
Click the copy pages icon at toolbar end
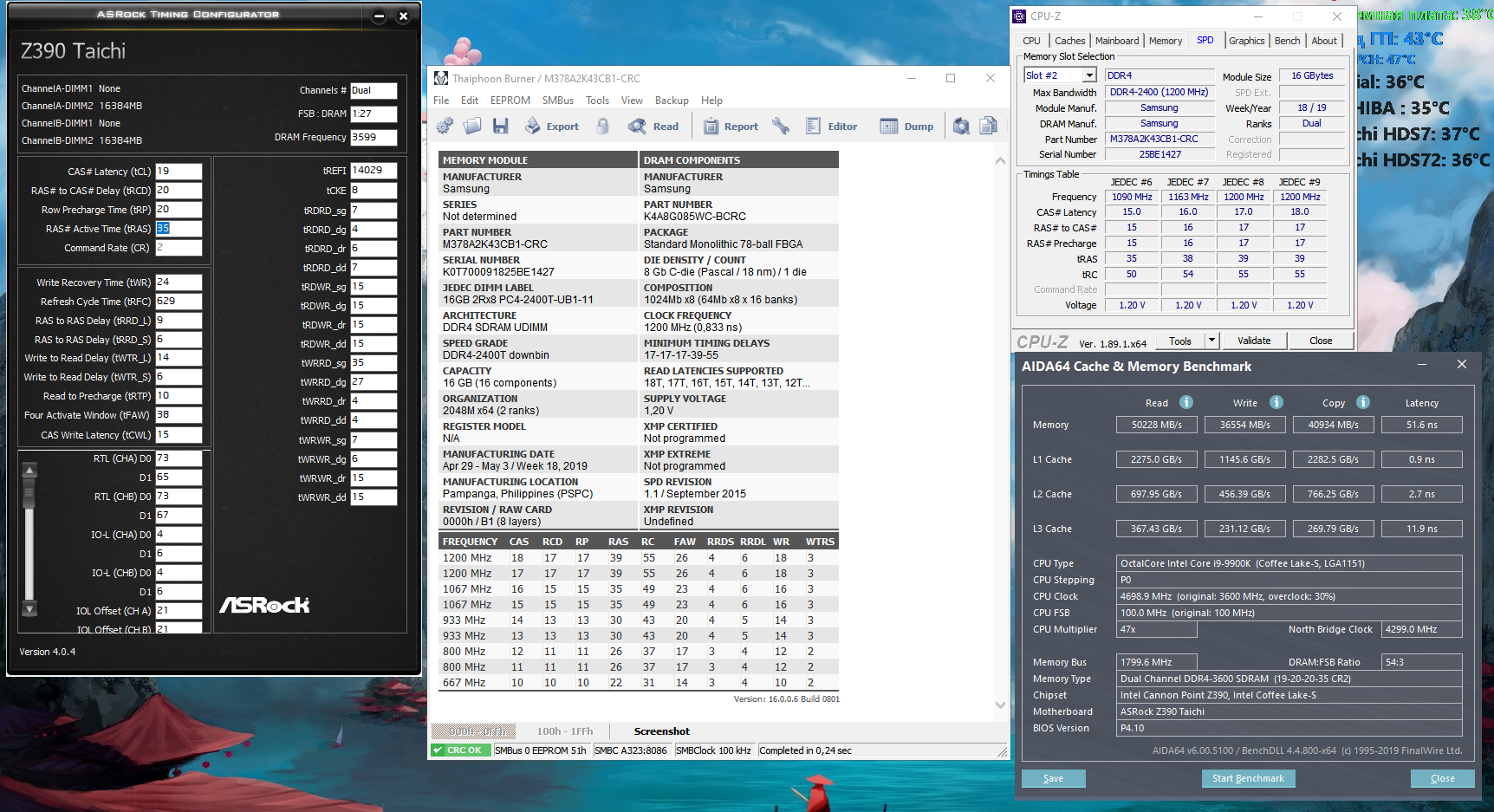click(x=988, y=127)
